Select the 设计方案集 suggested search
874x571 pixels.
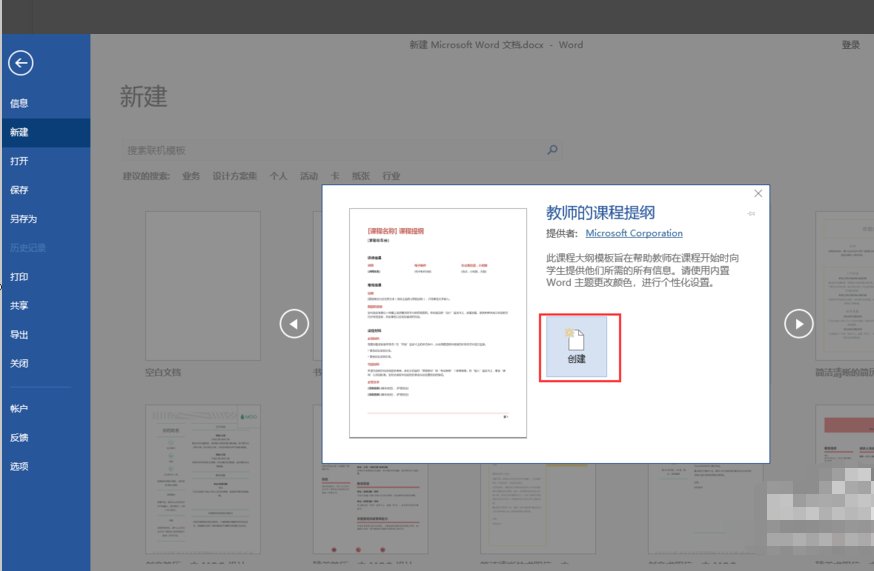234,176
